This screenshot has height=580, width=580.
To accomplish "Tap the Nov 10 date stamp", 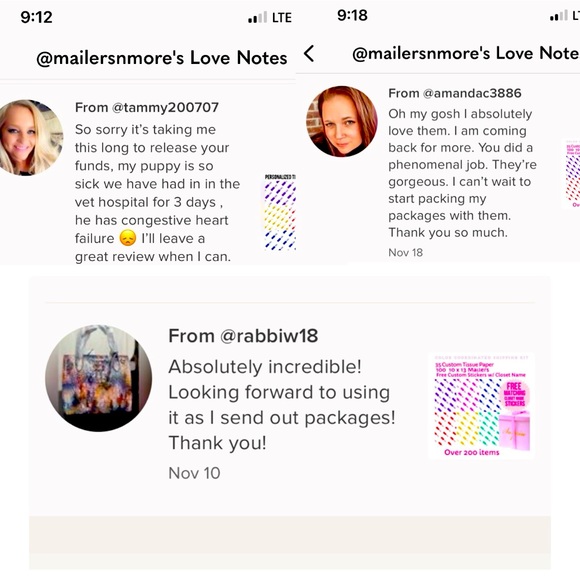I will click(194, 473).
